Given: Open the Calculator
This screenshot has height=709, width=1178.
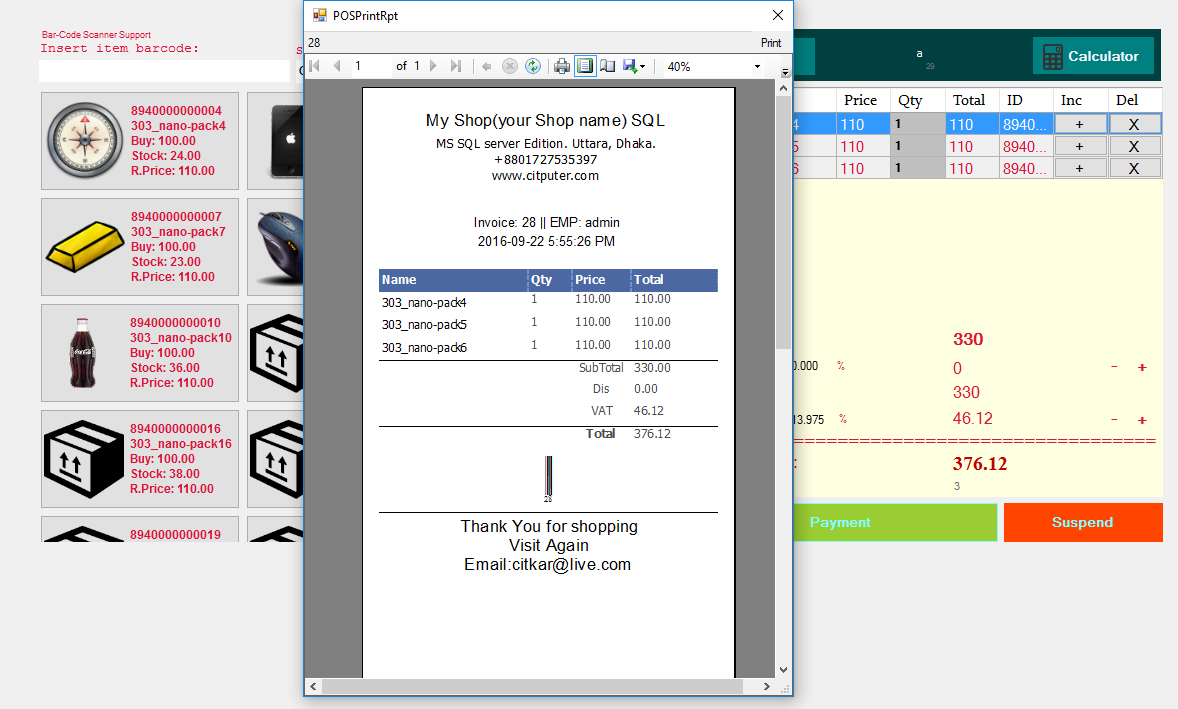Looking at the screenshot, I should pyautogui.click(x=1093, y=56).
